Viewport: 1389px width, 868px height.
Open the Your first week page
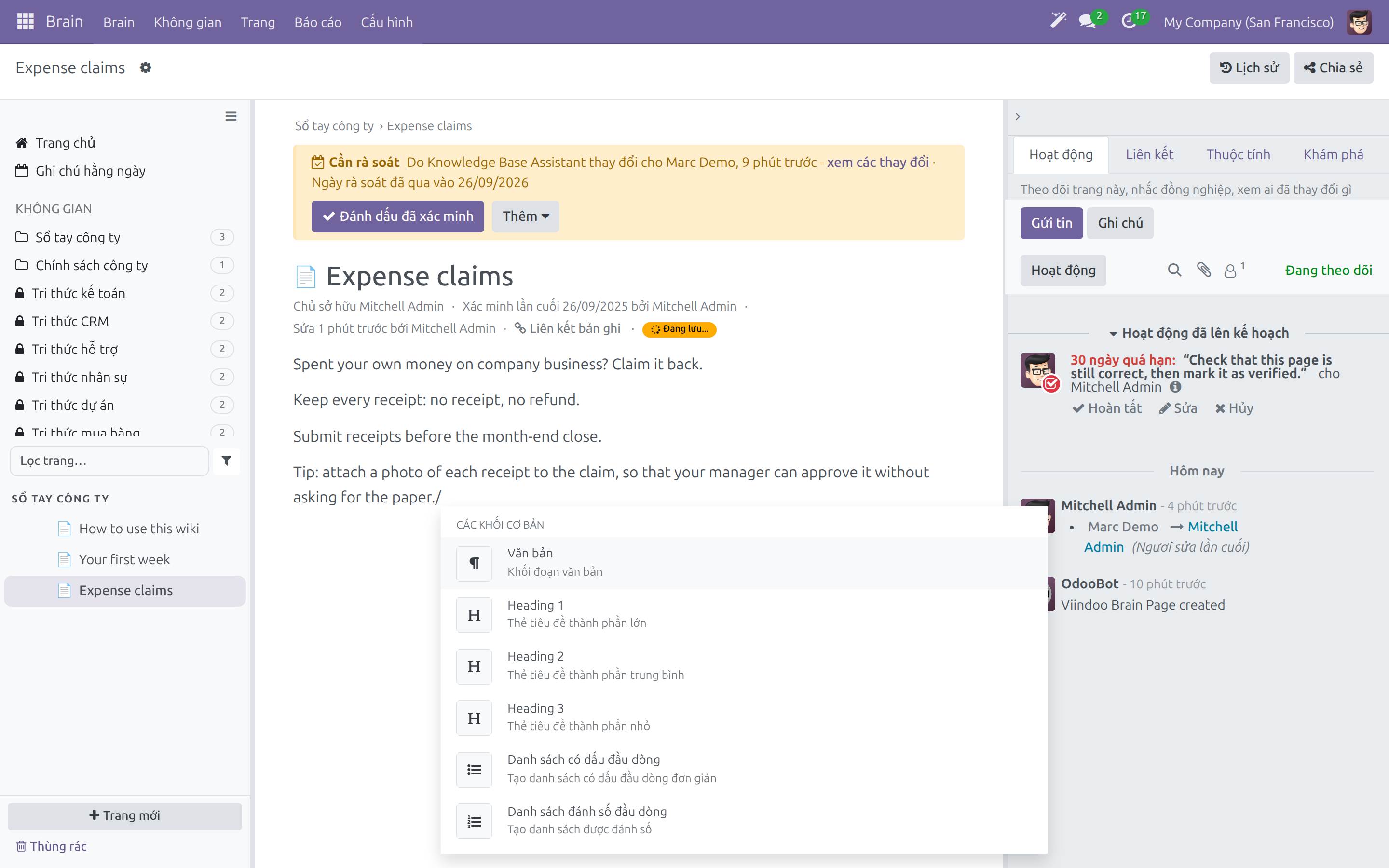(124, 560)
